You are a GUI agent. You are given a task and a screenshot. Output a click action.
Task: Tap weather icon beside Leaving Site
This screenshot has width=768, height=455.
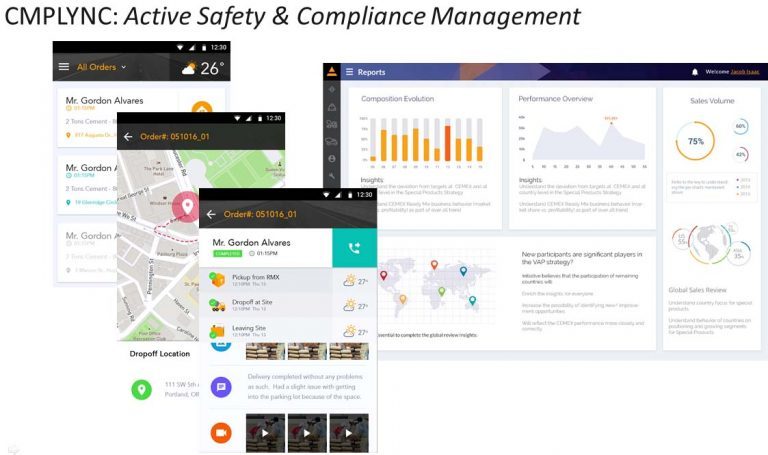(x=349, y=332)
